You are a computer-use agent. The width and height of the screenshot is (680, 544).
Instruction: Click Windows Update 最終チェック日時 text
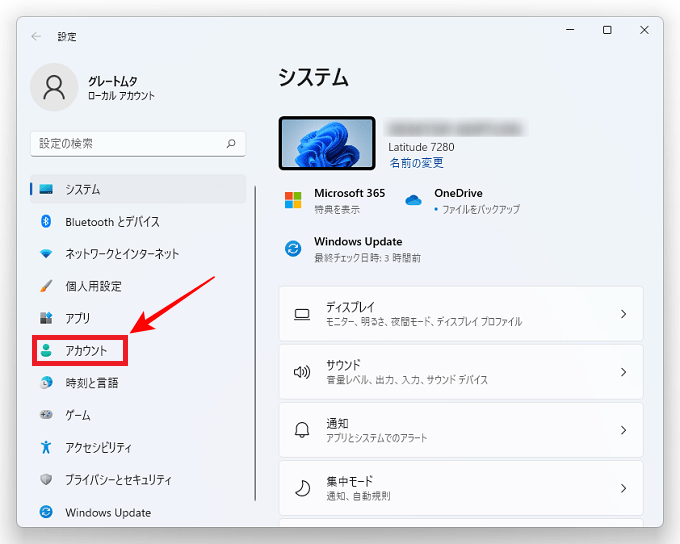[x=367, y=258]
